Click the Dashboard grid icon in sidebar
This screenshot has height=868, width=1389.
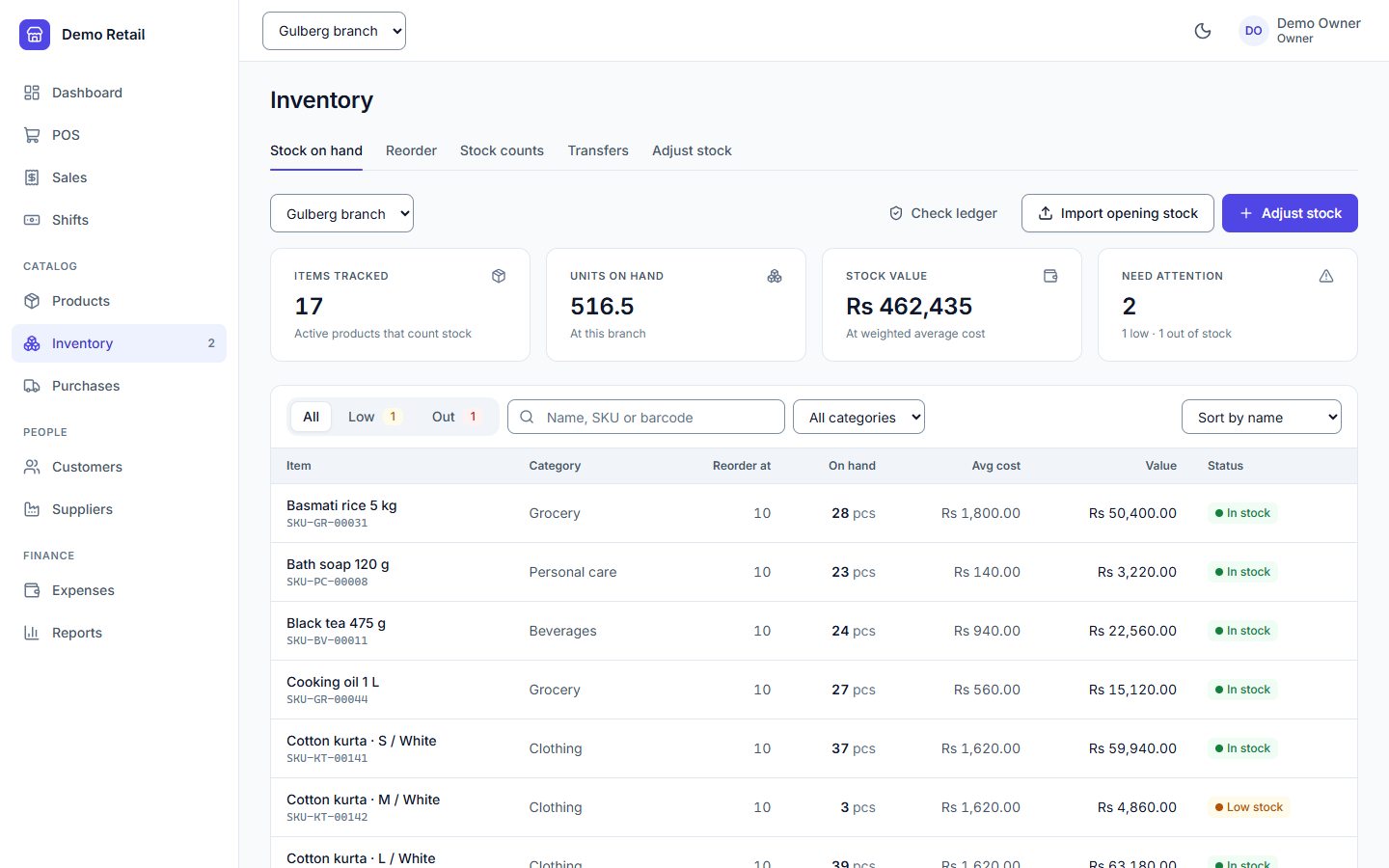click(x=32, y=93)
